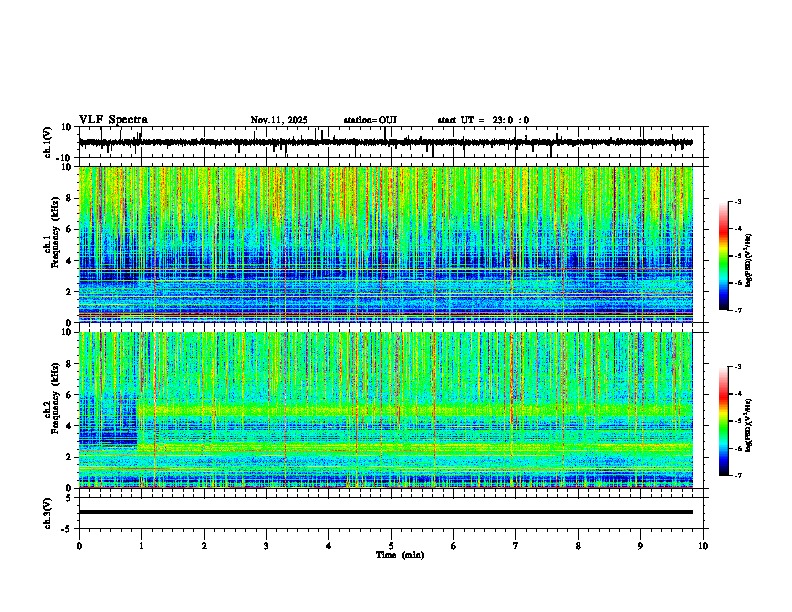Click the time axis tick label "7"

516,546
